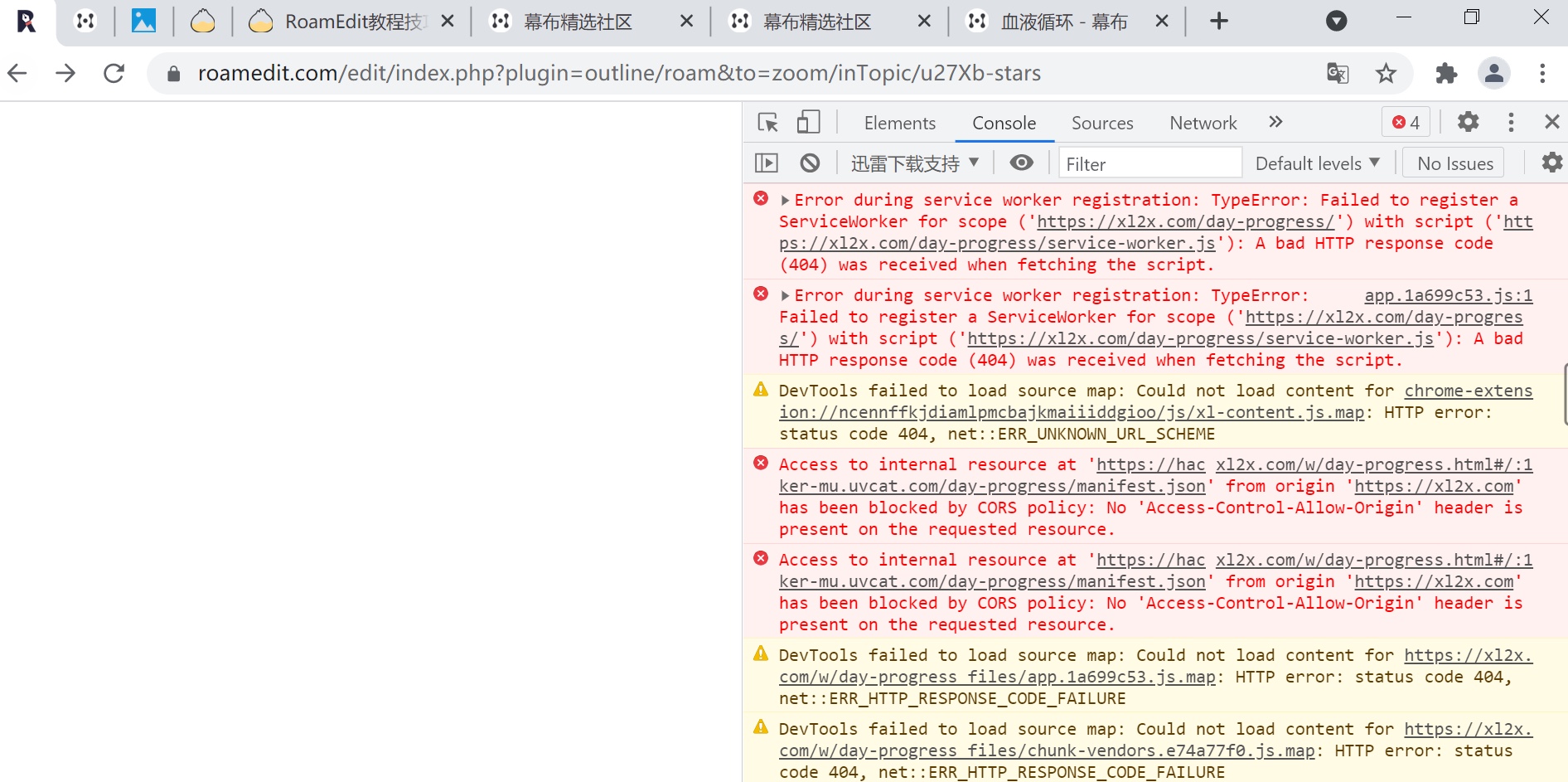This screenshot has width=1568, height=782.
Task: Open the Default levels dropdown
Action: [x=1317, y=163]
